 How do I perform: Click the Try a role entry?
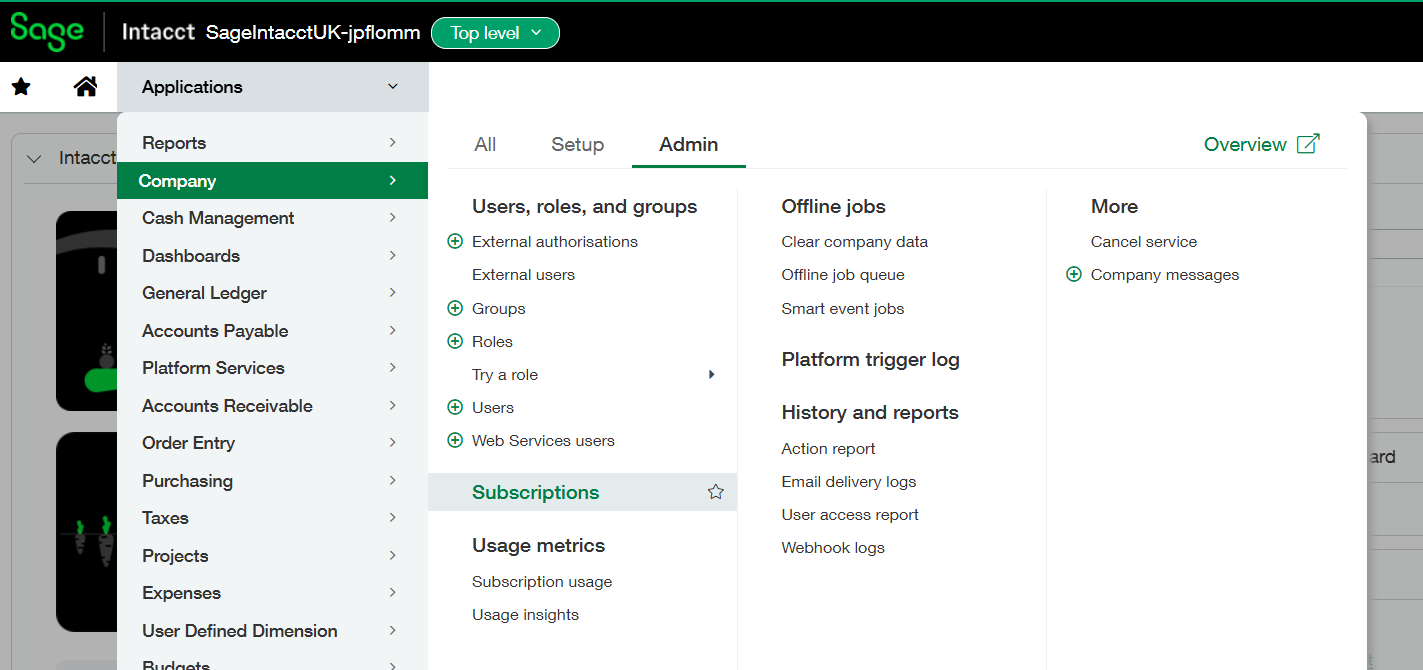(x=505, y=375)
